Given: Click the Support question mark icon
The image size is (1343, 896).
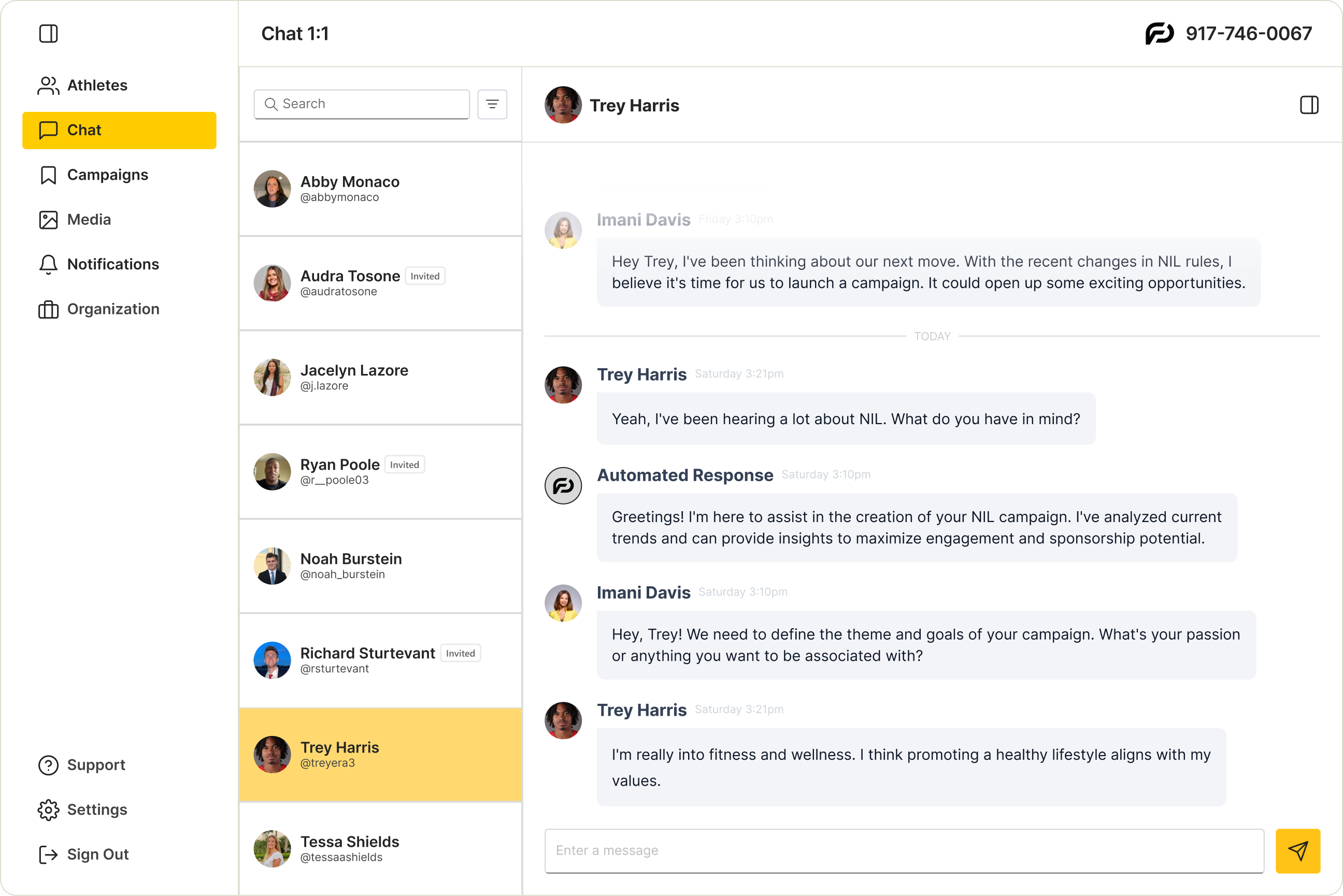Looking at the screenshot, I should click(49, 764).
